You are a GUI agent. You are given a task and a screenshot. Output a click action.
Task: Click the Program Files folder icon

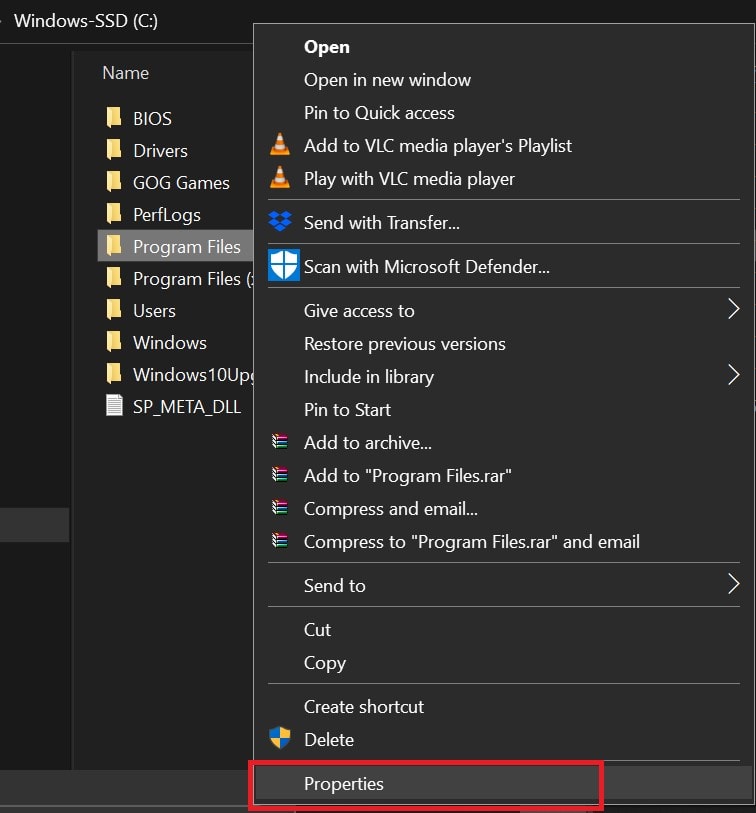click(114, 246)
